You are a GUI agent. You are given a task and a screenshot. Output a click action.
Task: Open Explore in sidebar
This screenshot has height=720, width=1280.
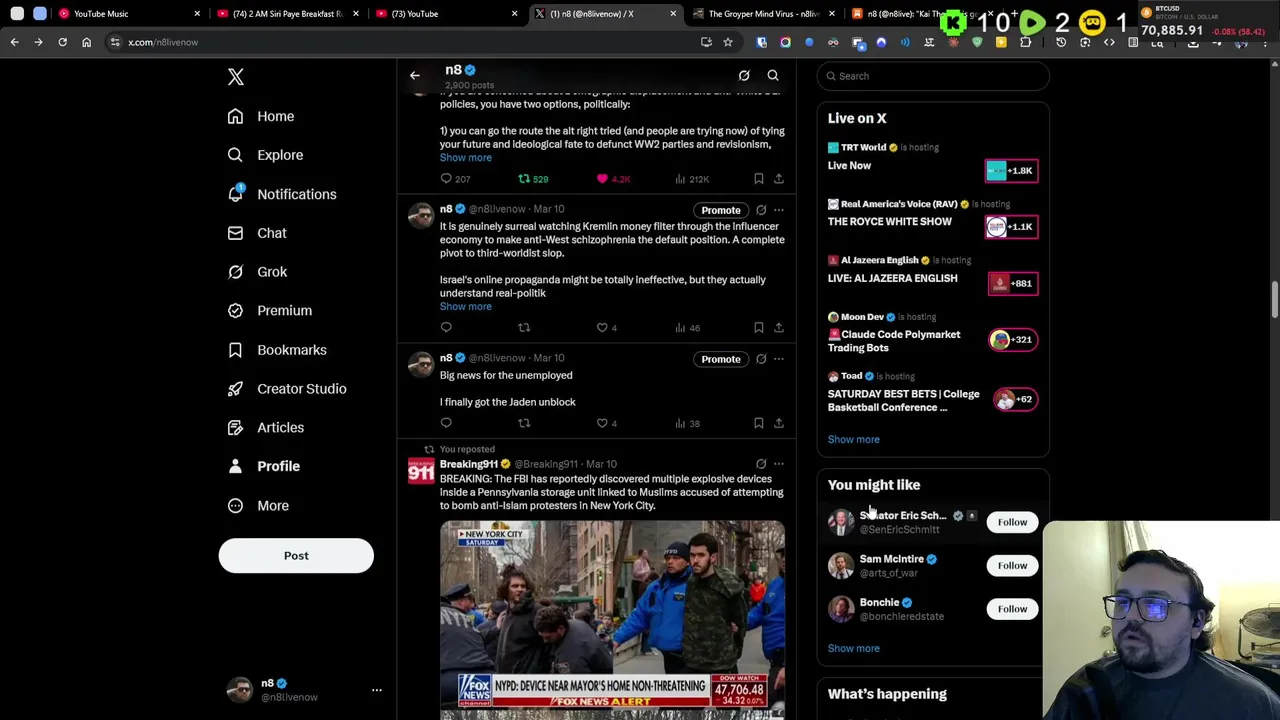point(266,156)
